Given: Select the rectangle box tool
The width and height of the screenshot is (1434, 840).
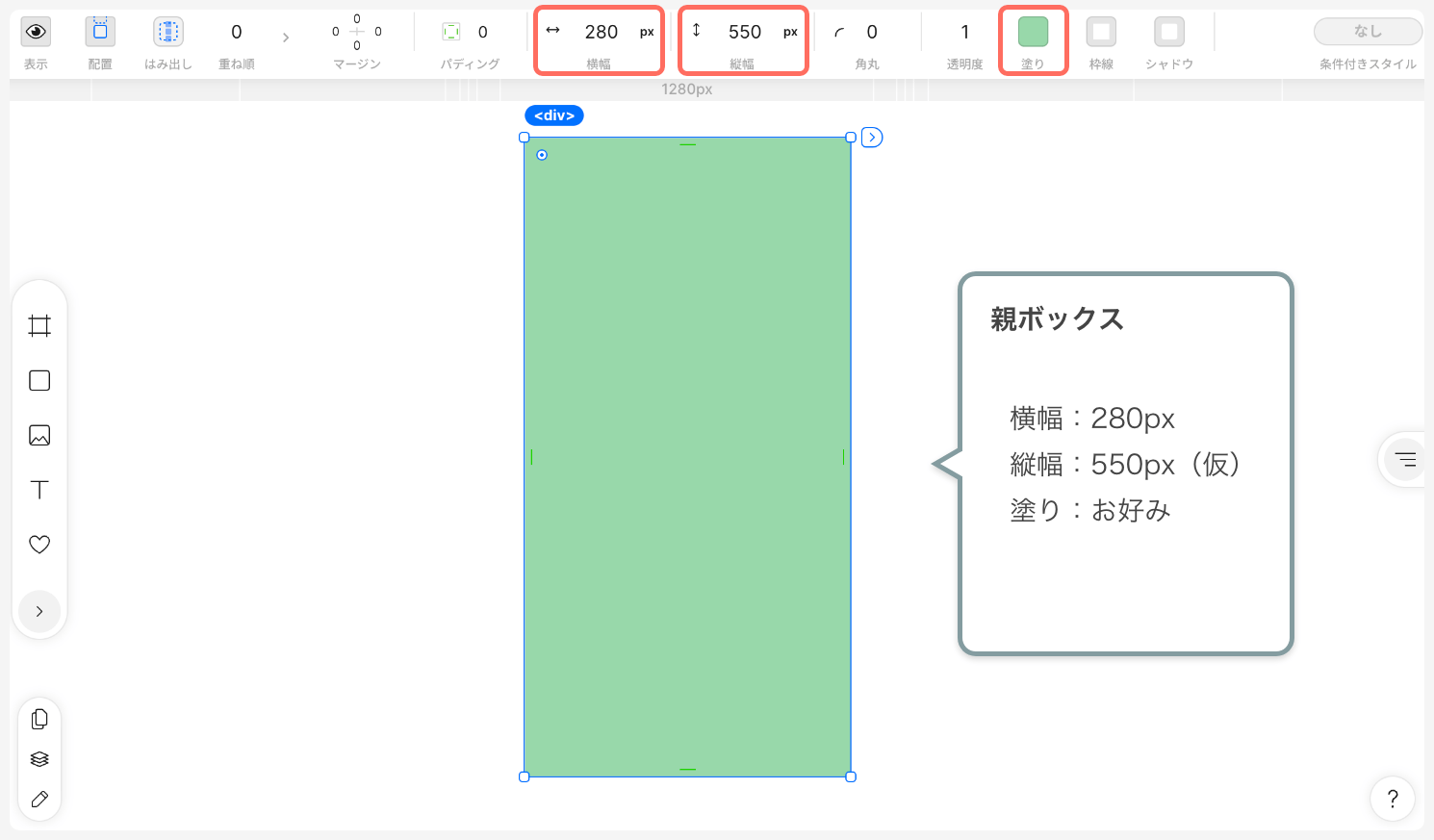Looking at the screenshot, I should pyautogui.click(x=39, y=381).
